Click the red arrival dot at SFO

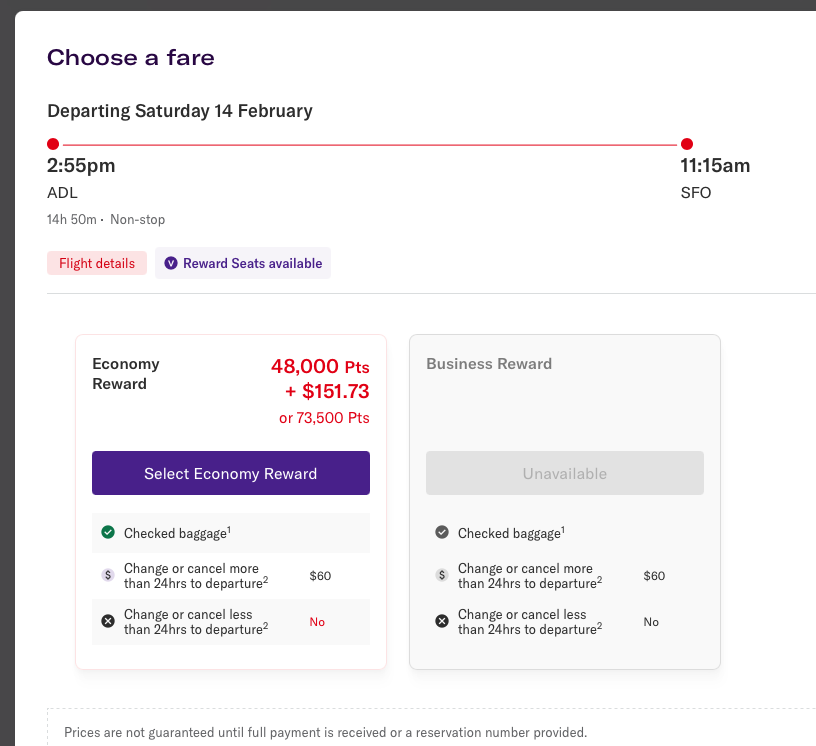pyautogui.click(x=687, y=144)
